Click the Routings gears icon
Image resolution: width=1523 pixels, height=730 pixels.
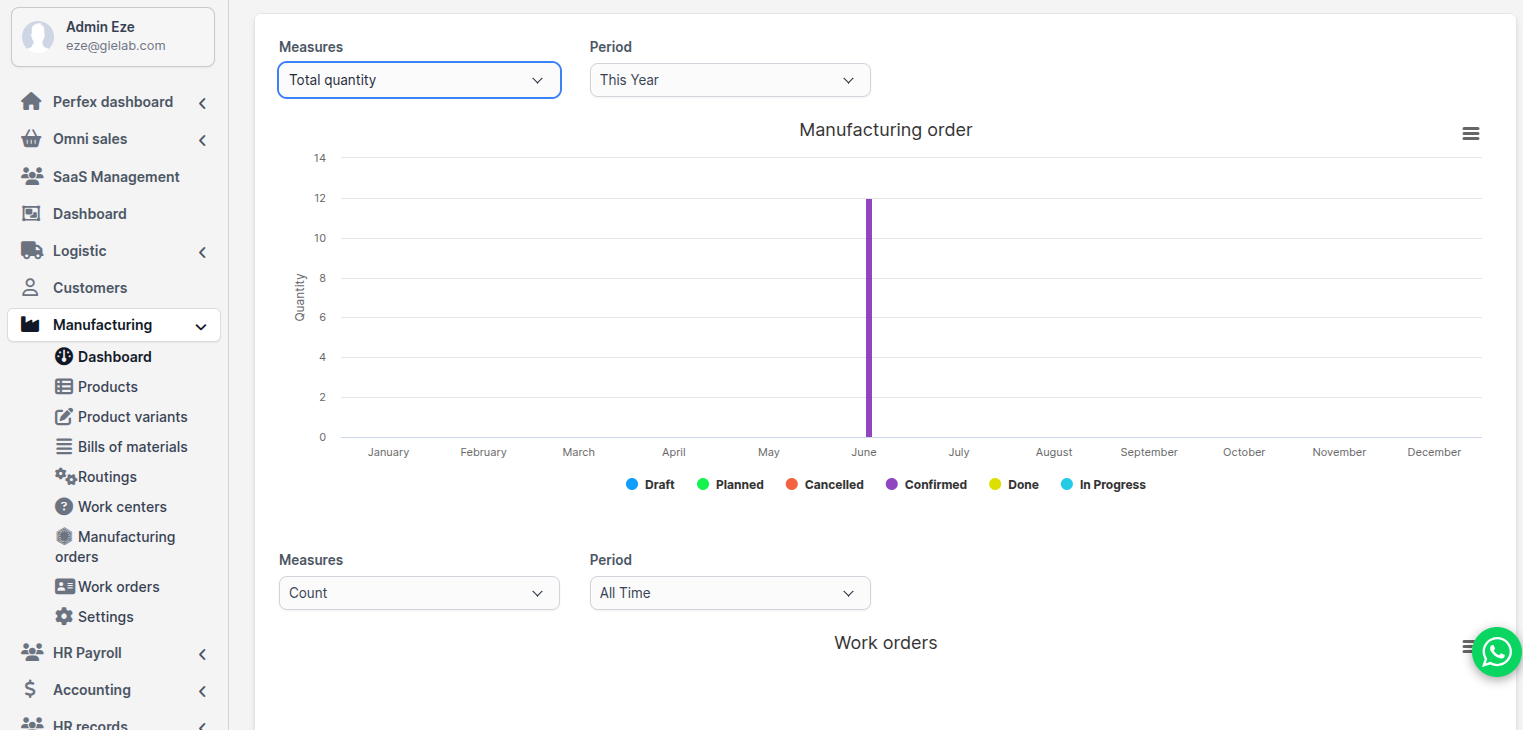[x=65, y=477]
